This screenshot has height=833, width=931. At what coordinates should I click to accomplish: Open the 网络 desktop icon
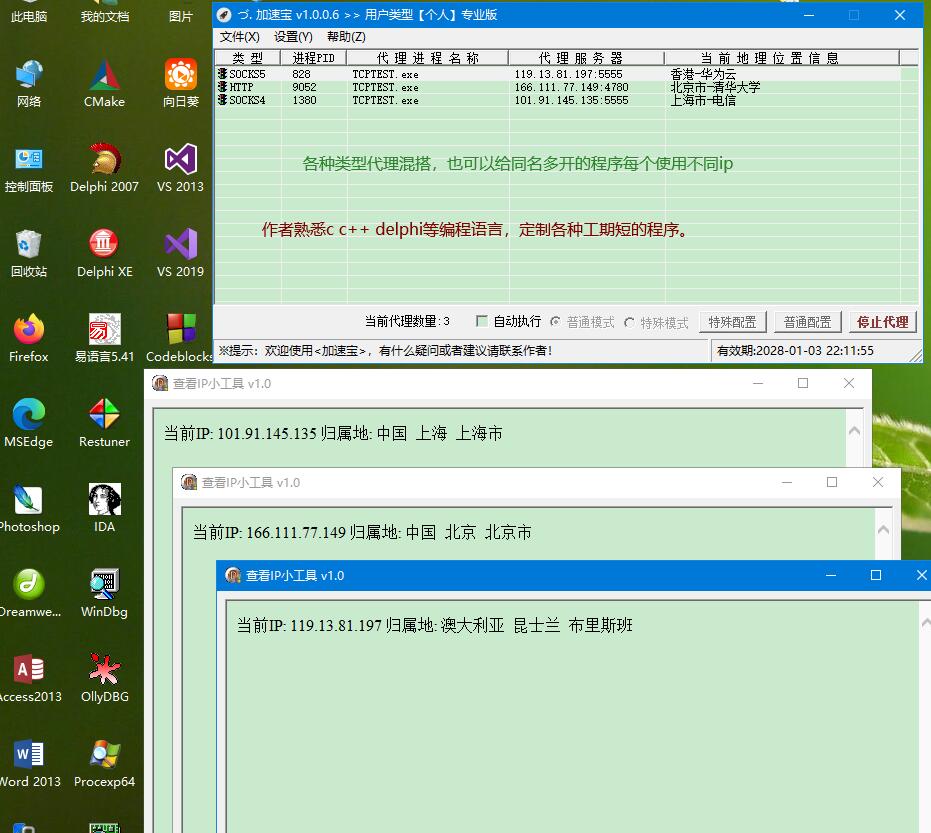point(28,83)
